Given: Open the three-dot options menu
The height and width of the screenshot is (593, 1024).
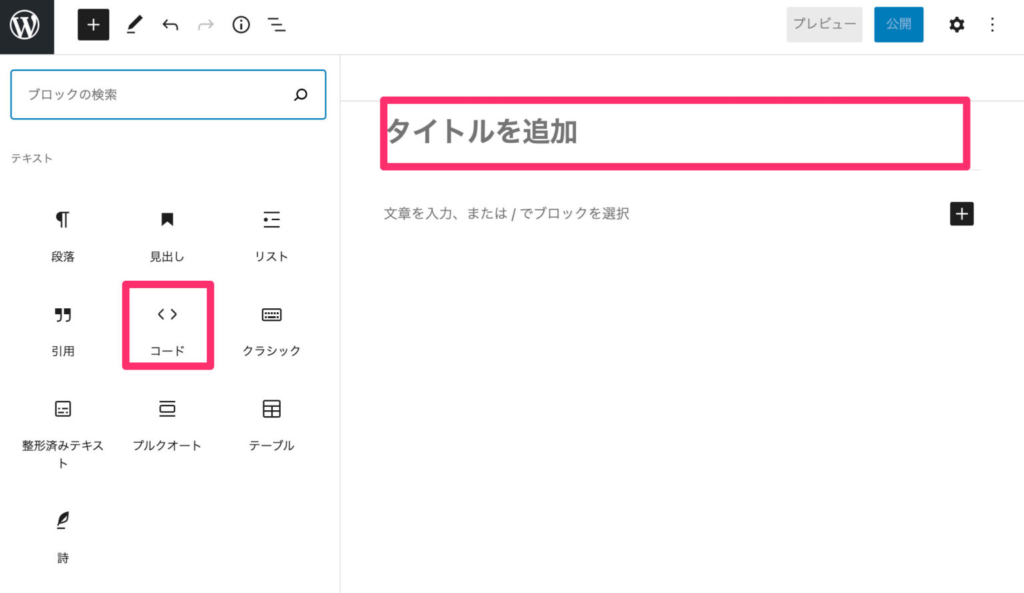Looking at the screenshot, I should tap(992, 25).
